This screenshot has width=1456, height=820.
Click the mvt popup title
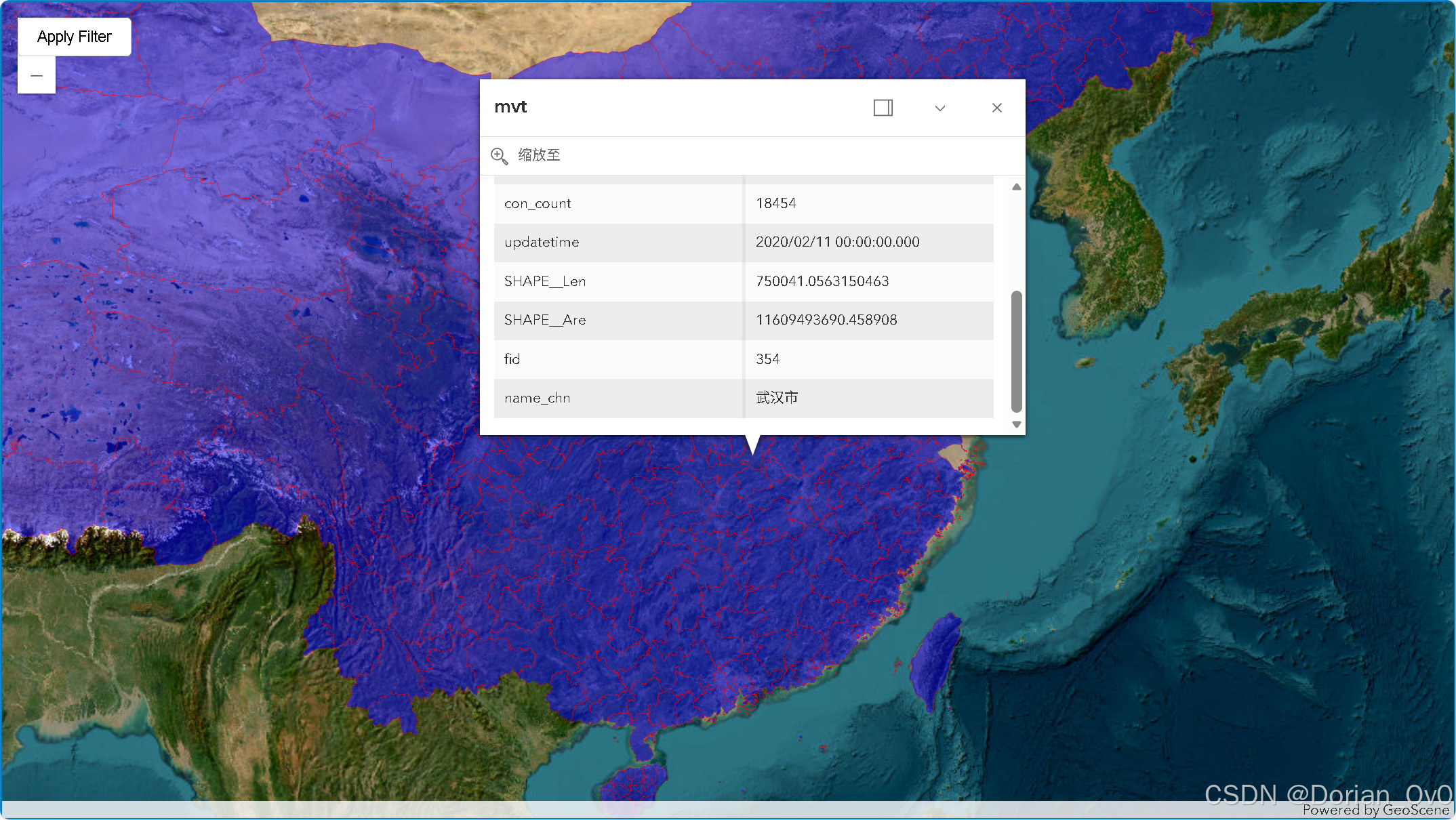point(510,107)
